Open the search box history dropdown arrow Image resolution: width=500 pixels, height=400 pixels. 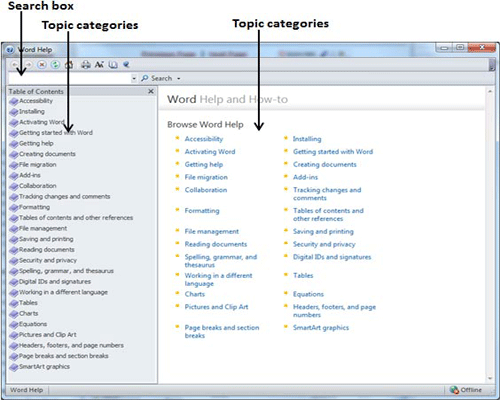tap(134, 79)
